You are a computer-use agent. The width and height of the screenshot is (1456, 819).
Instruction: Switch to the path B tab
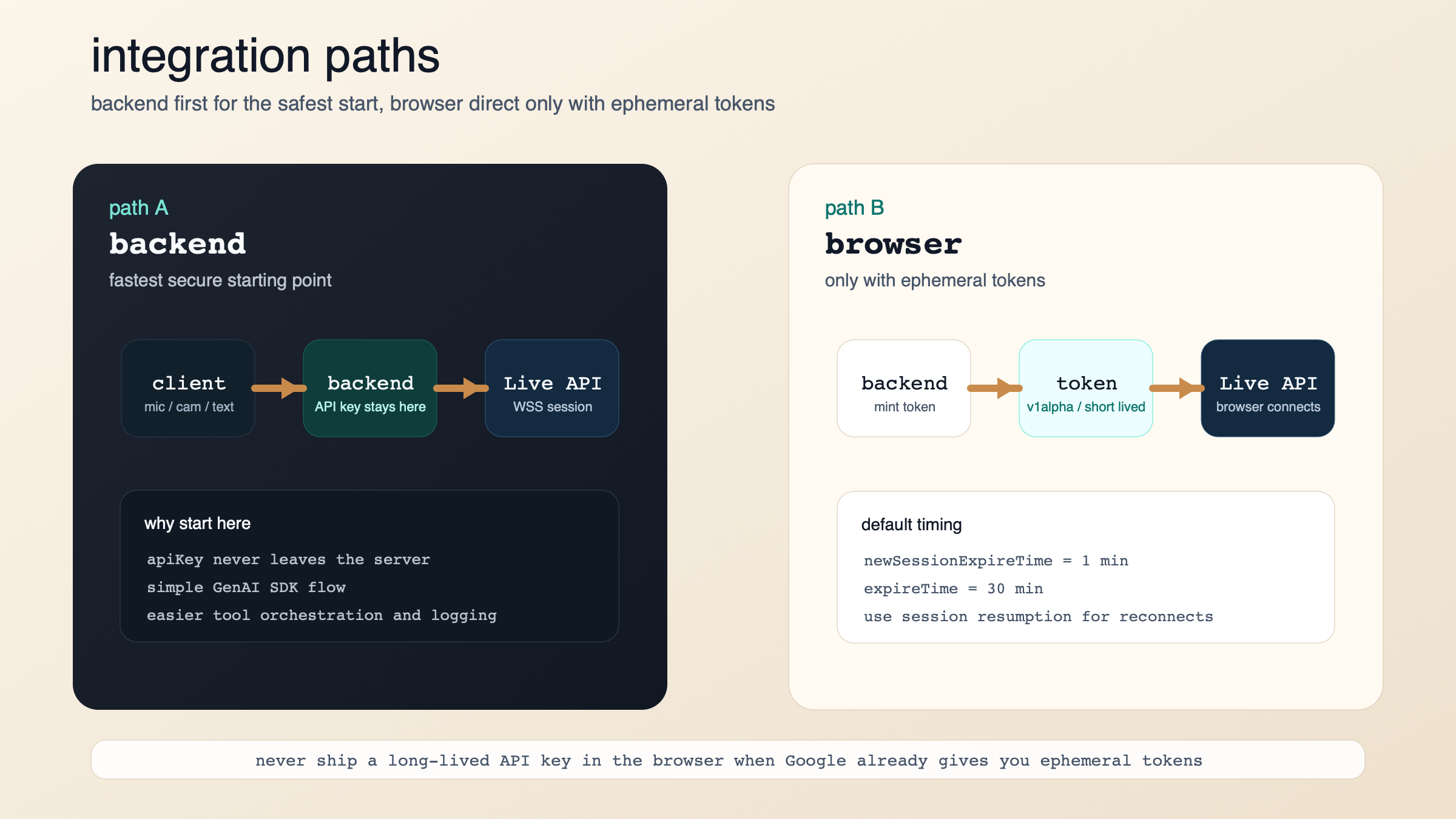854,207
